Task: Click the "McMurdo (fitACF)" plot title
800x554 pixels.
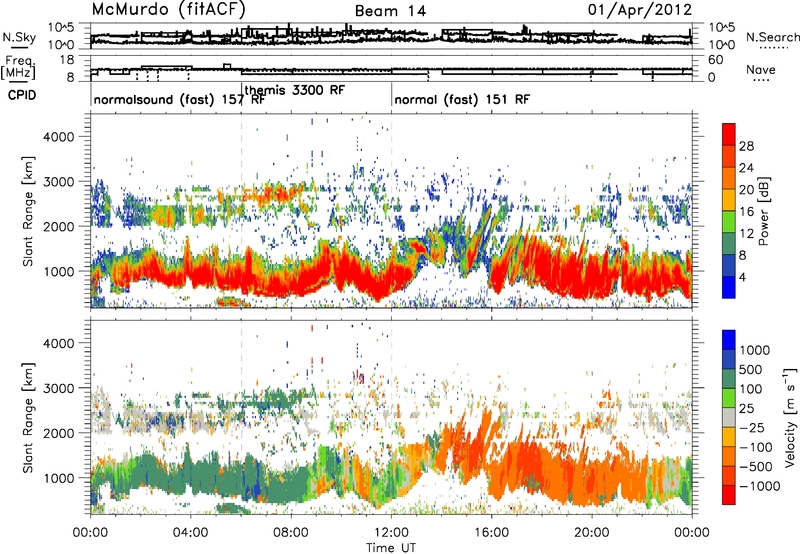Action: click(168, 10)
